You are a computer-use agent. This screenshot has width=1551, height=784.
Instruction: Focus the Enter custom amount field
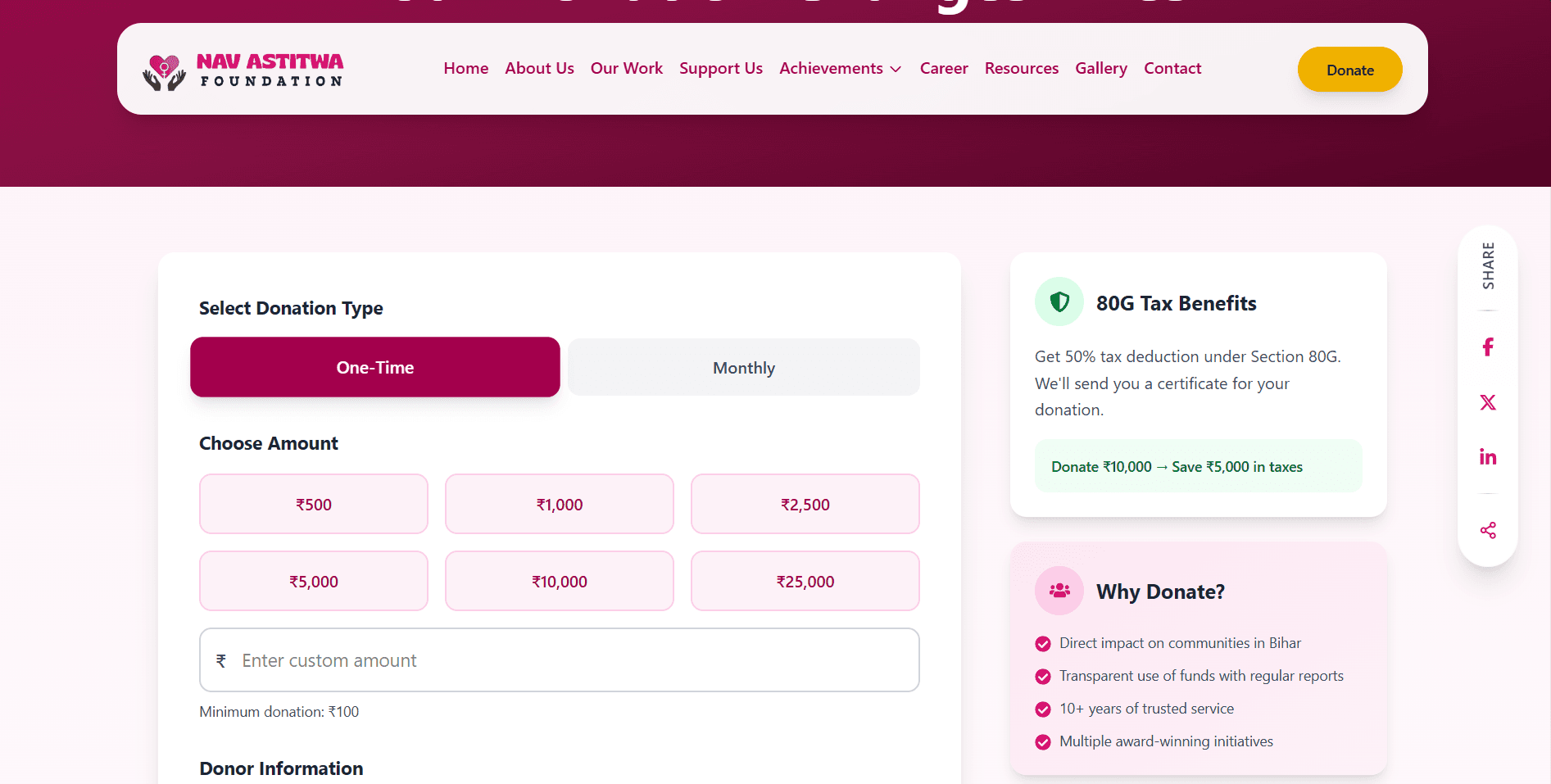[560, 660]
